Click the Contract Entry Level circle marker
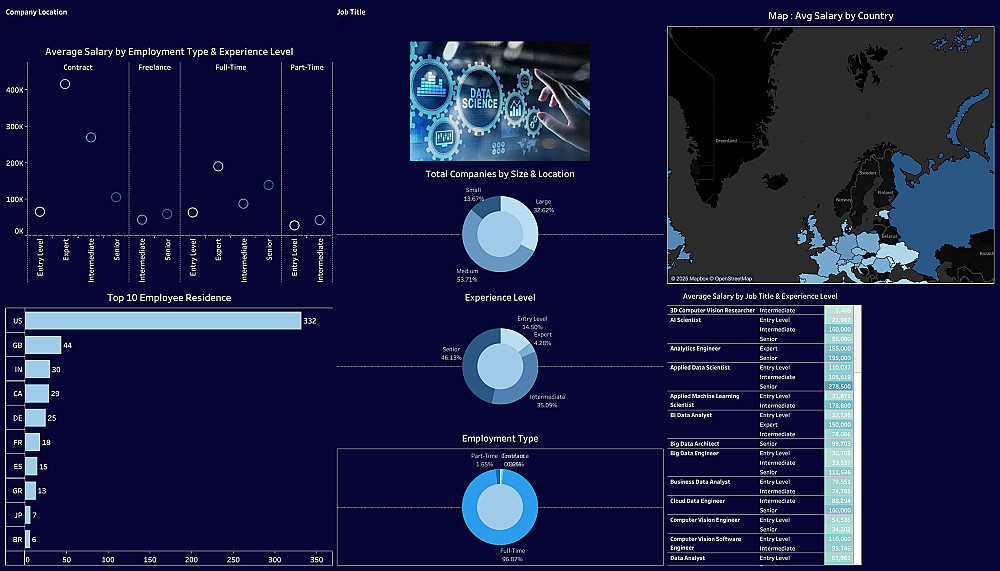Image resolution: width=1000 pixels, height=571 pixels. 40,212
